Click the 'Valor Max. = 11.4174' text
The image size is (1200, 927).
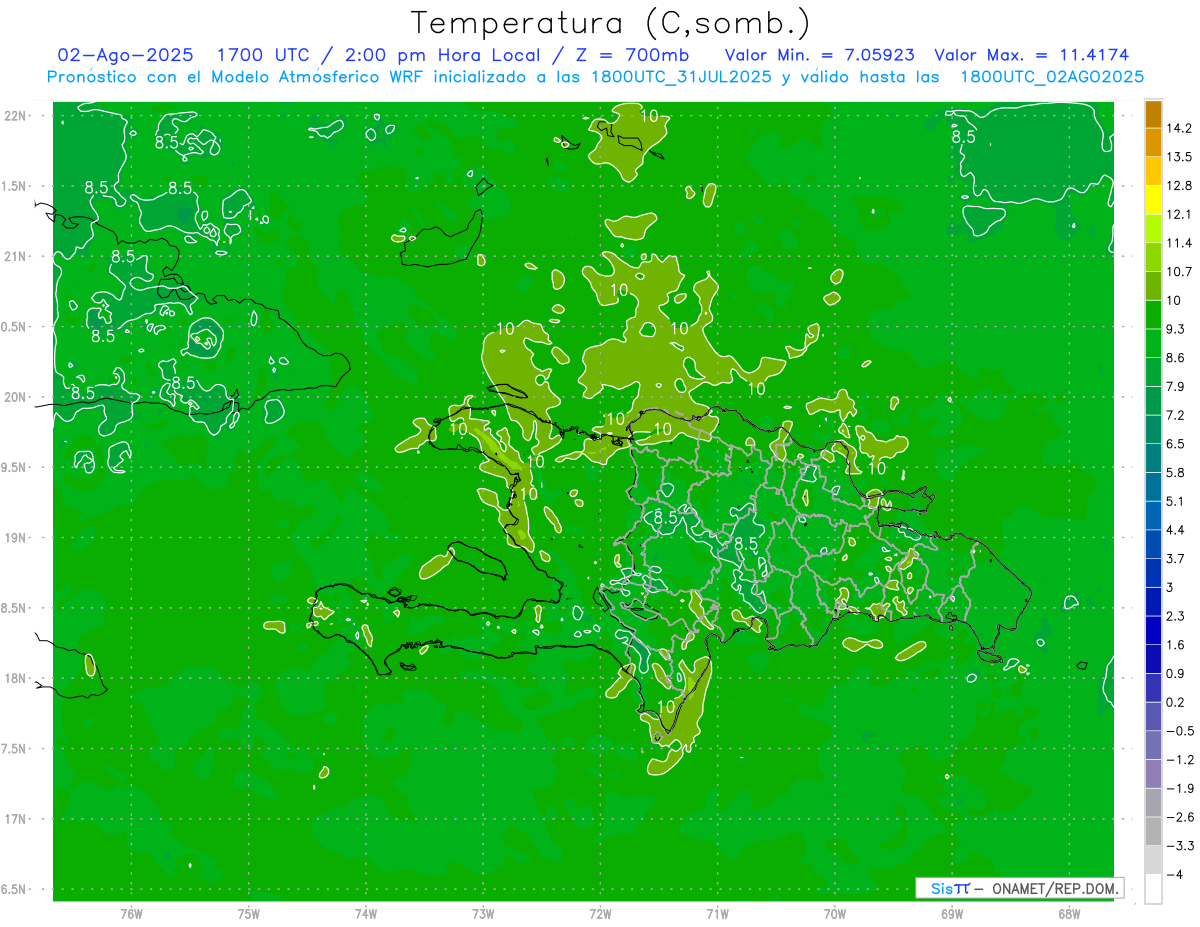tap(1032, 55)
